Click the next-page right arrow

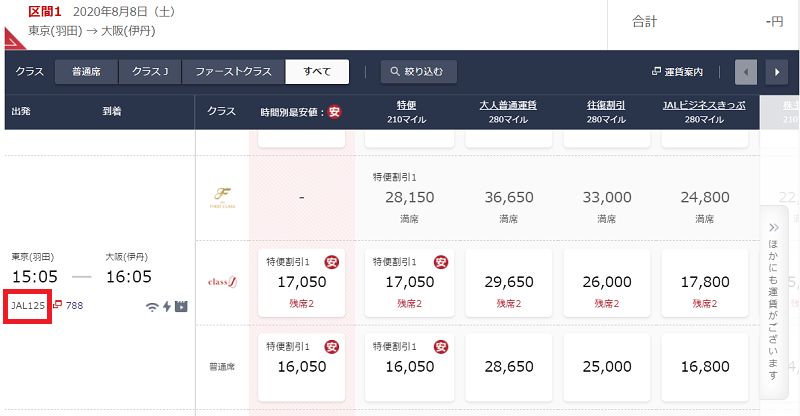pos(777,72)
